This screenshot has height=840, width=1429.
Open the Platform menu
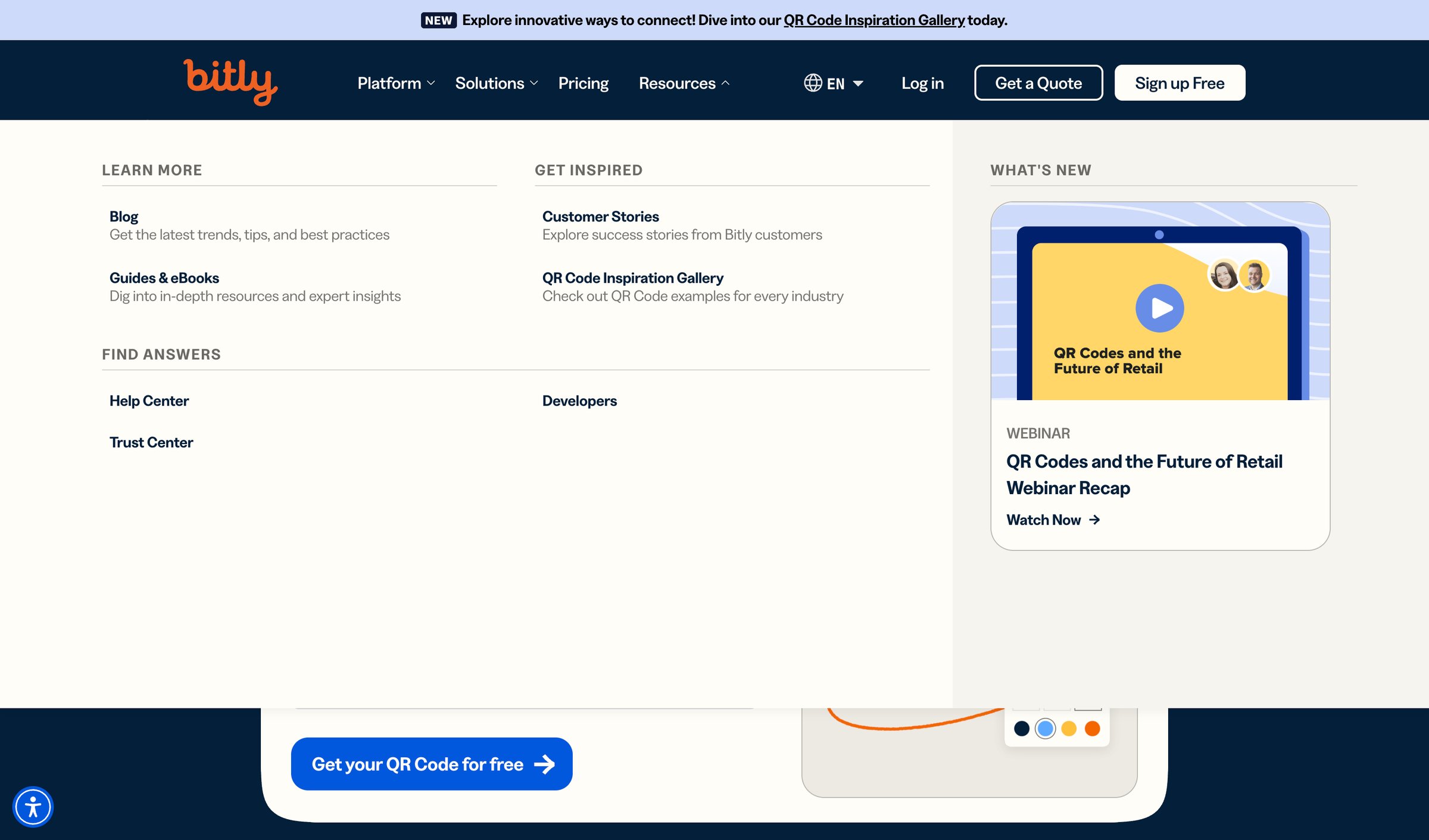pyautogui.click(x=389, y=83)
